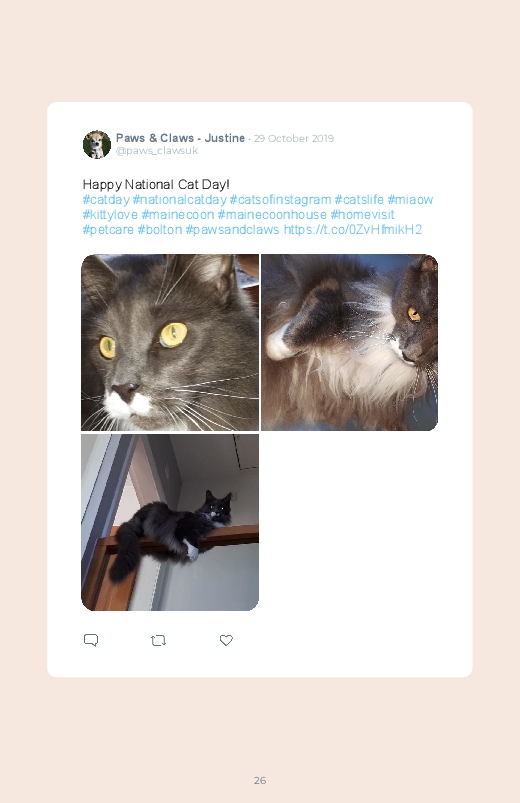The height and width of the screenshot is (803, 520).
Task: Open the Paws & Claws profile avatar
Action: 97,144
